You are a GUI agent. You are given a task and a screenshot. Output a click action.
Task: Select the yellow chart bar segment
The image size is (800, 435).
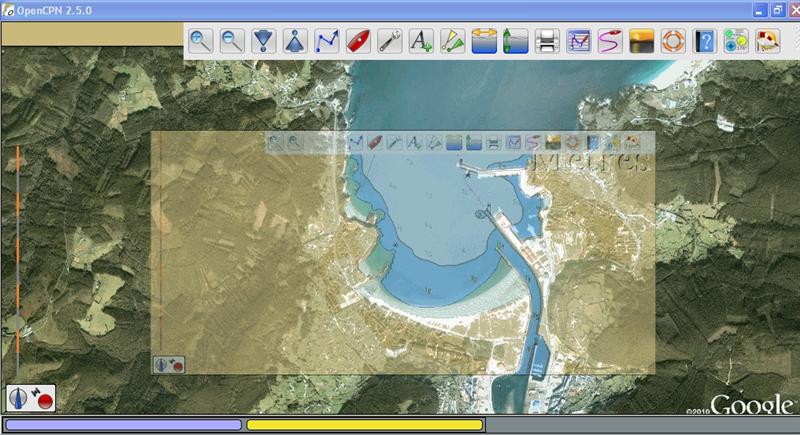point(365,425)
